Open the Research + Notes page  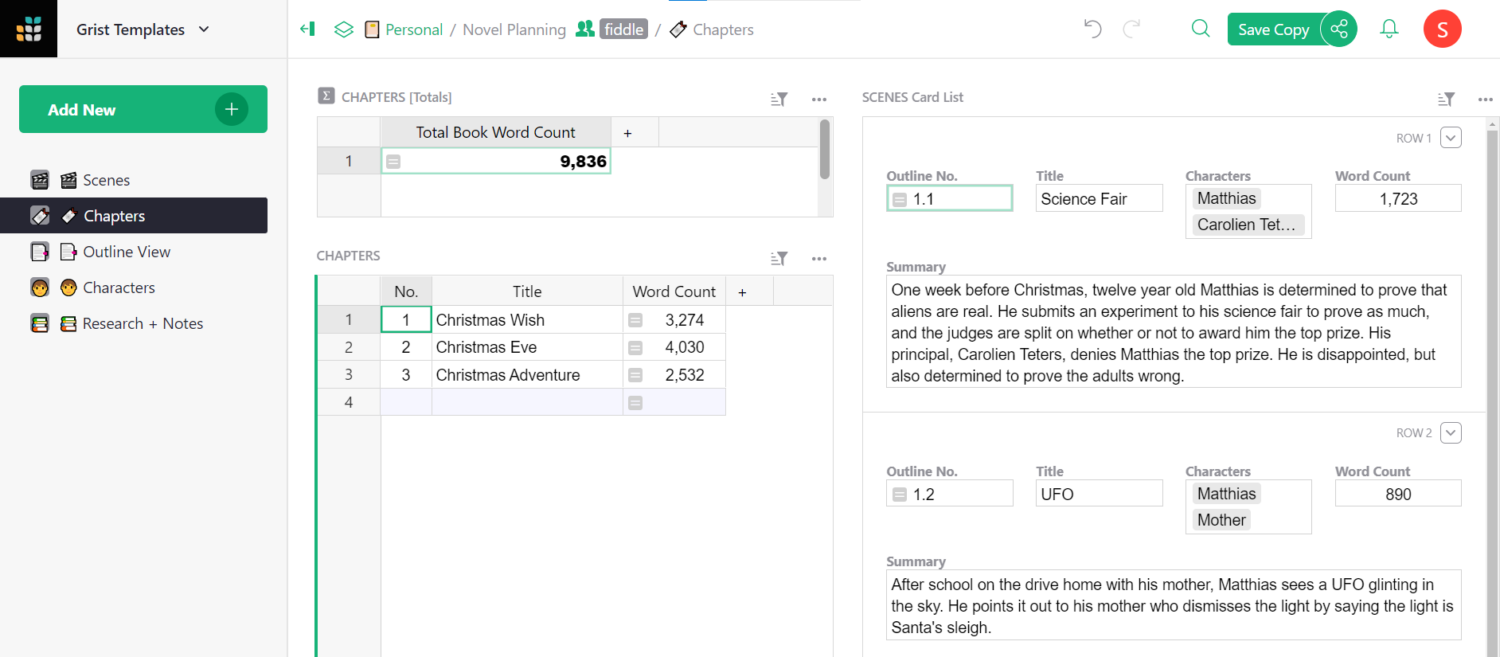tap(143, 324)
